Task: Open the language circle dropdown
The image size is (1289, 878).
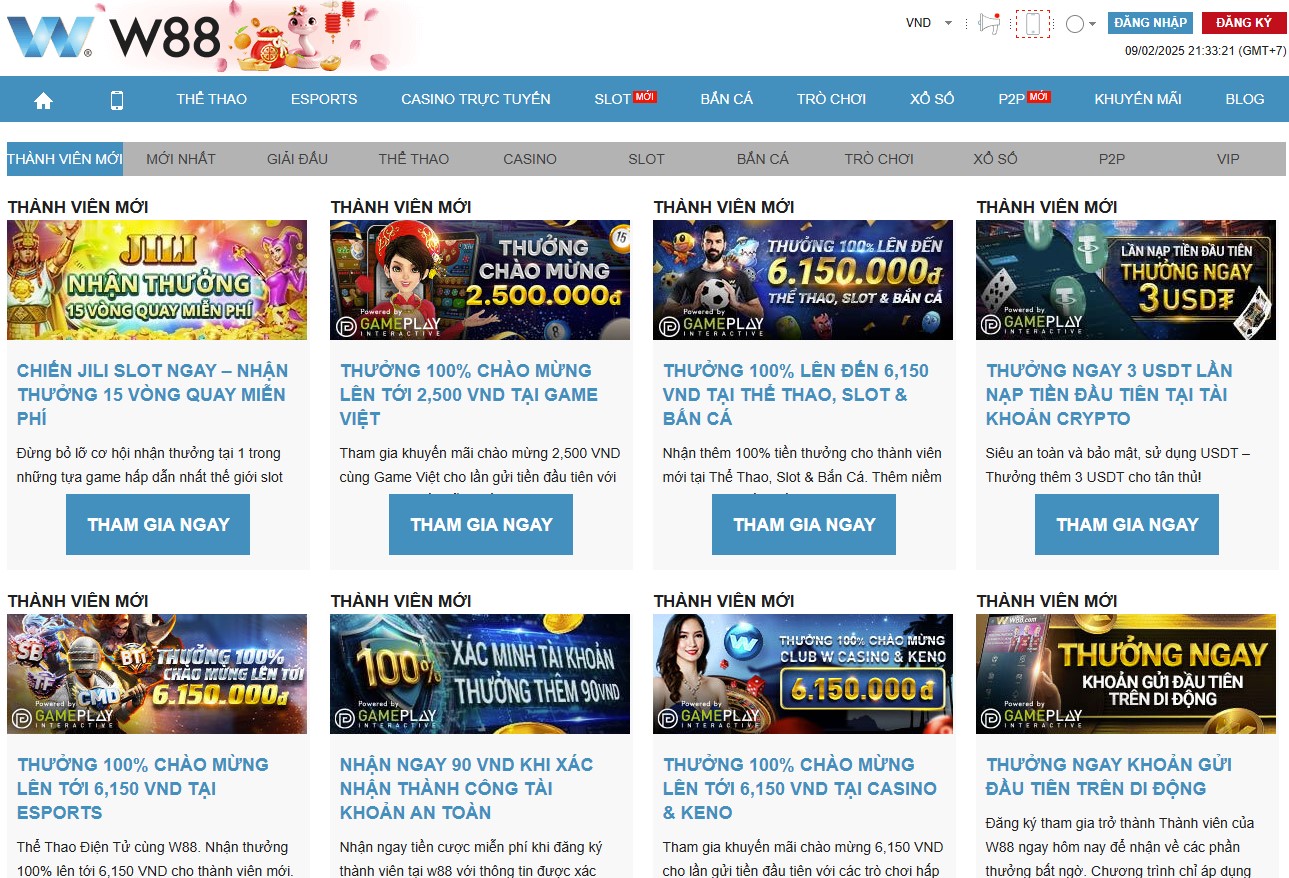Action: [1080, 24]
